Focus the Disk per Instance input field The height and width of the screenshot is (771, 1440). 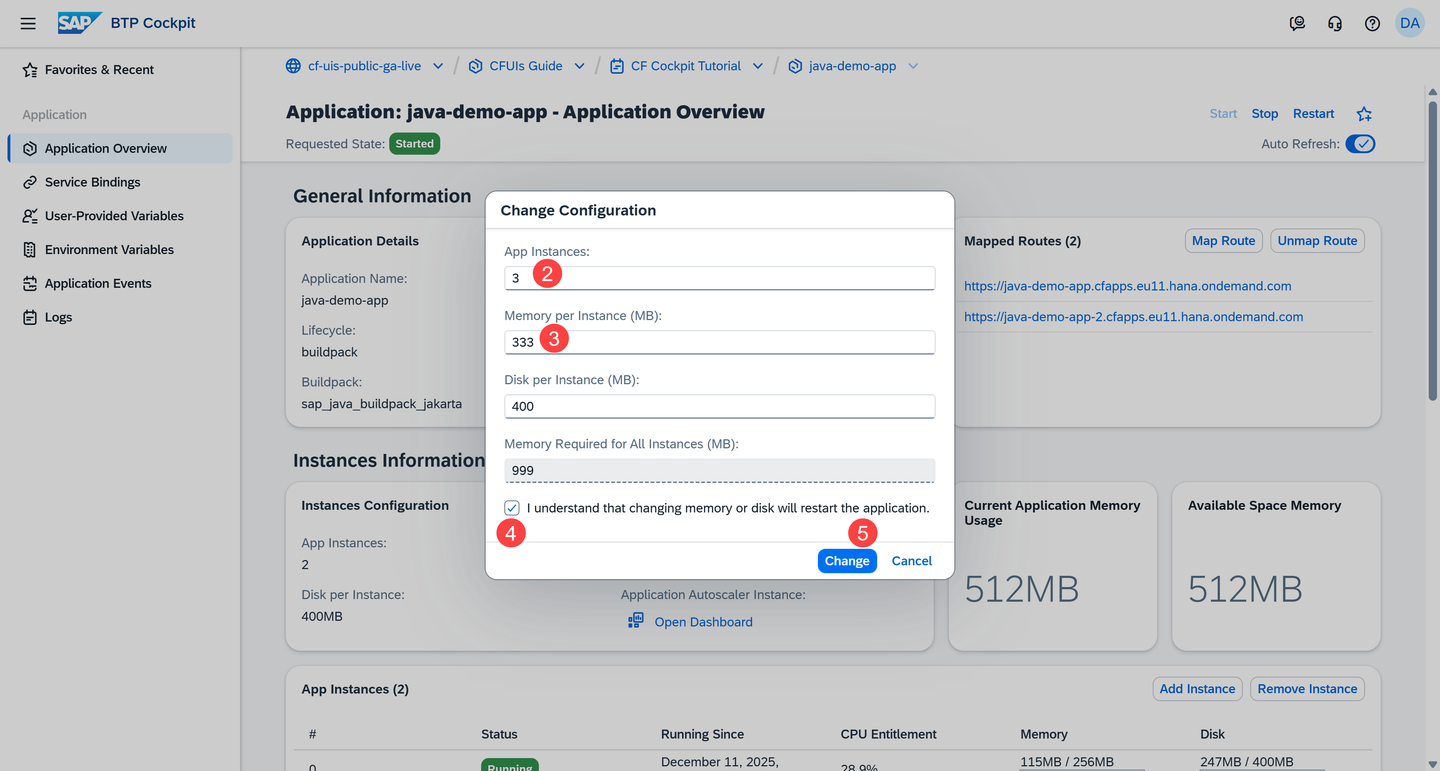click(x=720, y=406)
